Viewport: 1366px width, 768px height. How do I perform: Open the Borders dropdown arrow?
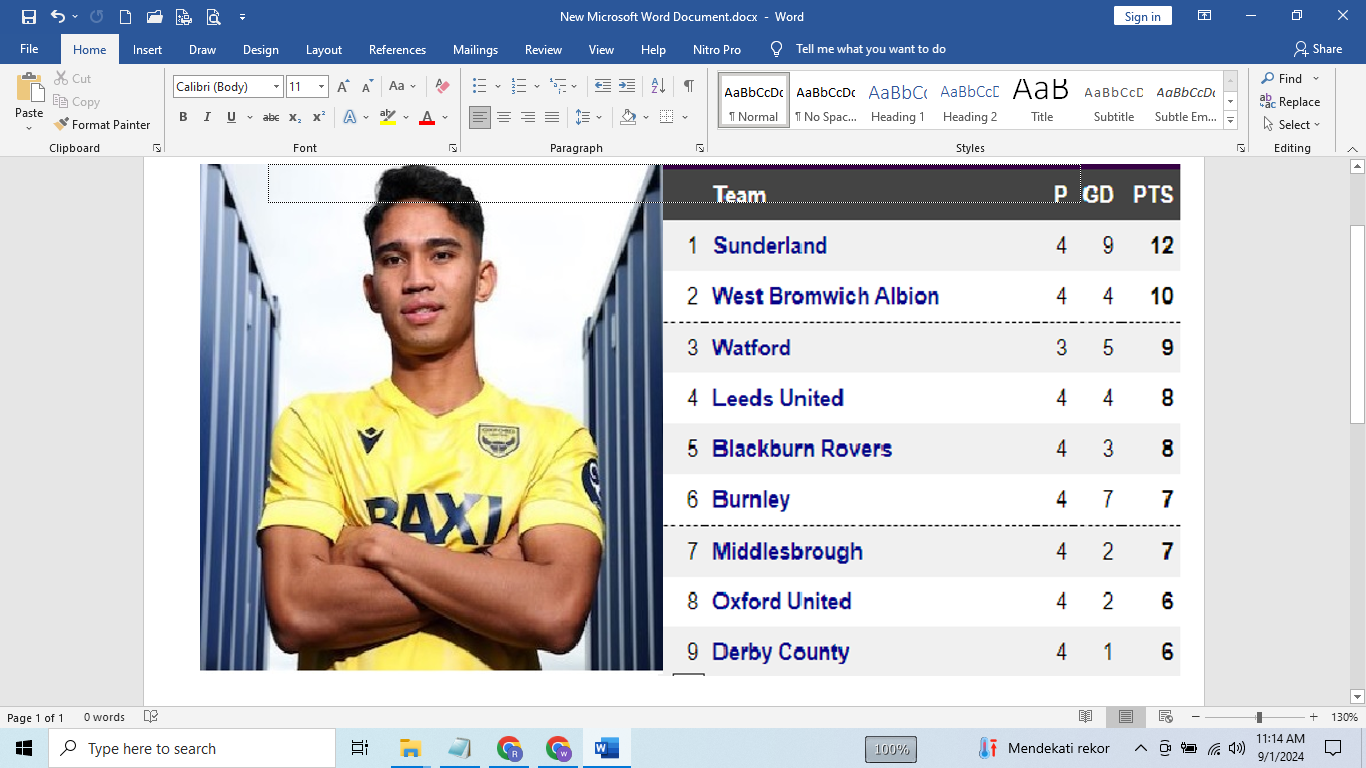tap(685, 118)
